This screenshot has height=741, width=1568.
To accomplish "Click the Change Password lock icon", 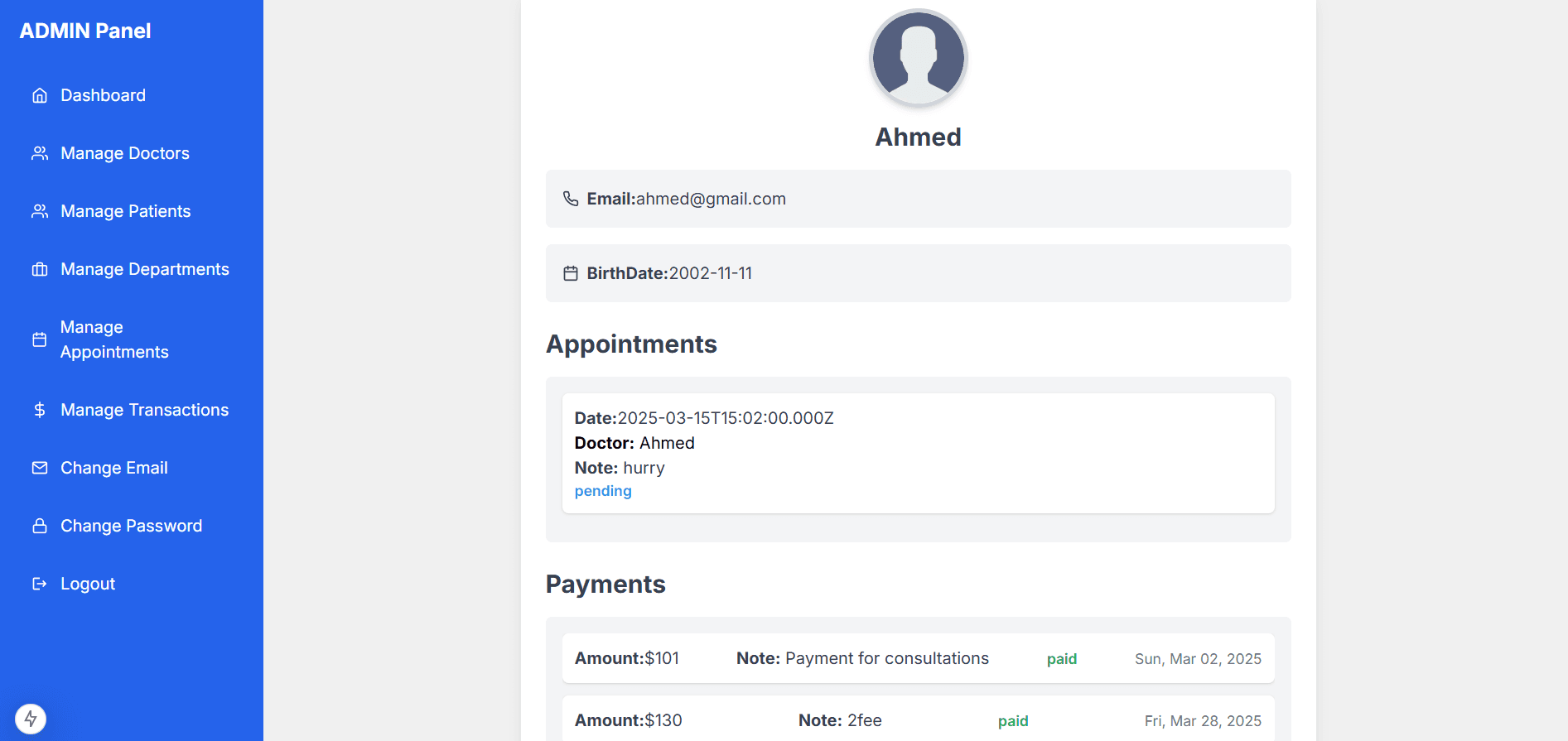I will 40,526.
